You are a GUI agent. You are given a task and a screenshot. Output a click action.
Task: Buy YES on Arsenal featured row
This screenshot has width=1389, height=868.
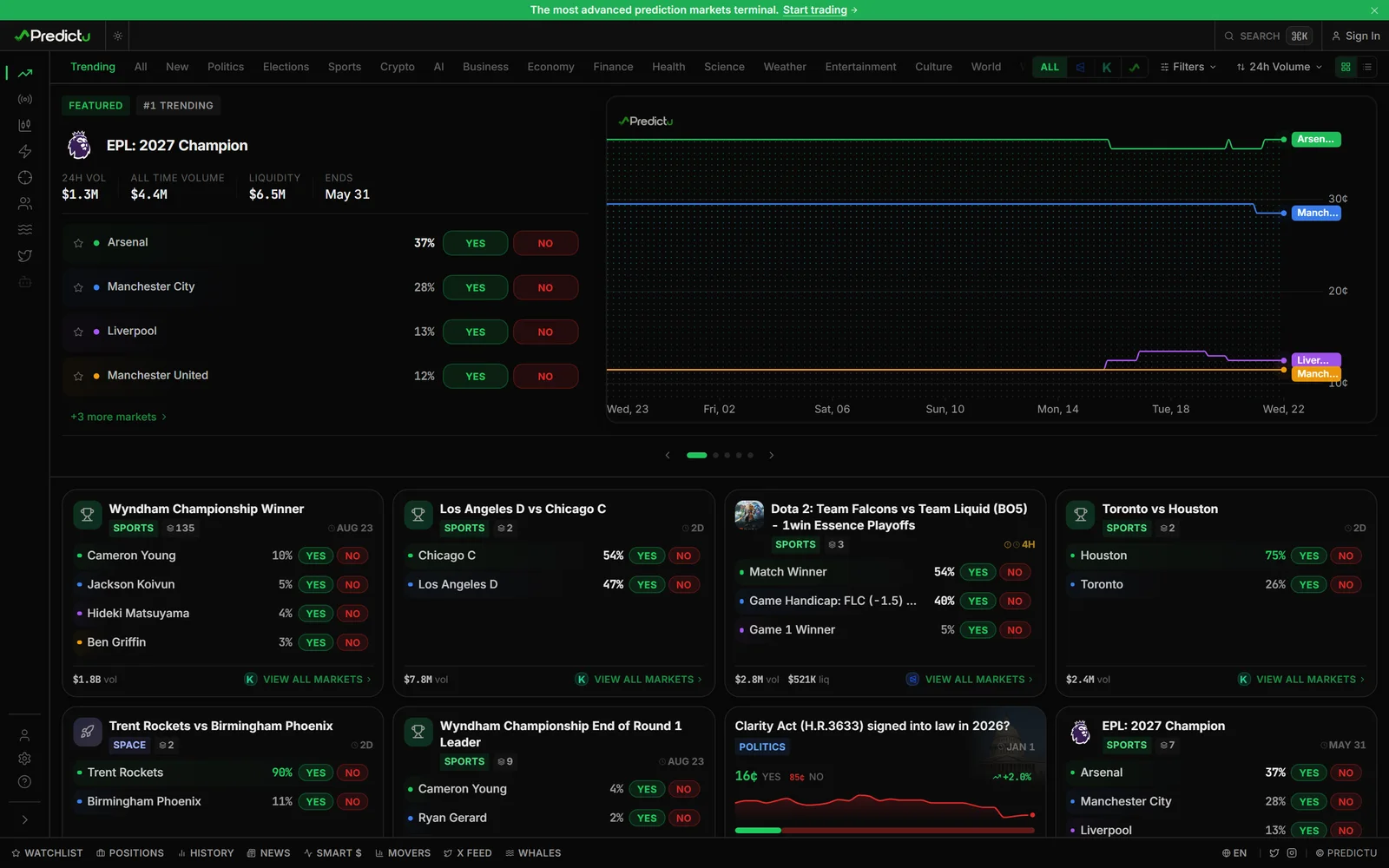475,243
